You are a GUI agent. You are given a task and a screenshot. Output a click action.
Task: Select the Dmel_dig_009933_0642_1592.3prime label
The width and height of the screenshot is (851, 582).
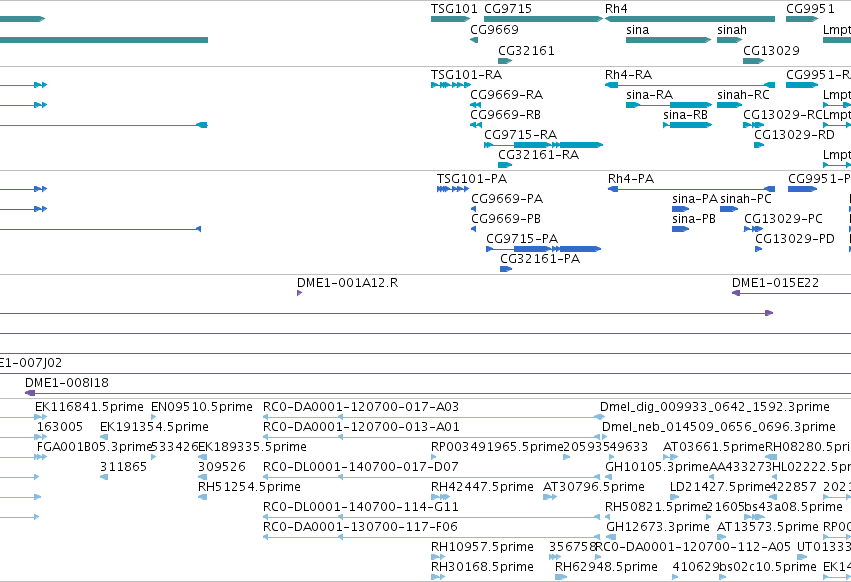715,407
